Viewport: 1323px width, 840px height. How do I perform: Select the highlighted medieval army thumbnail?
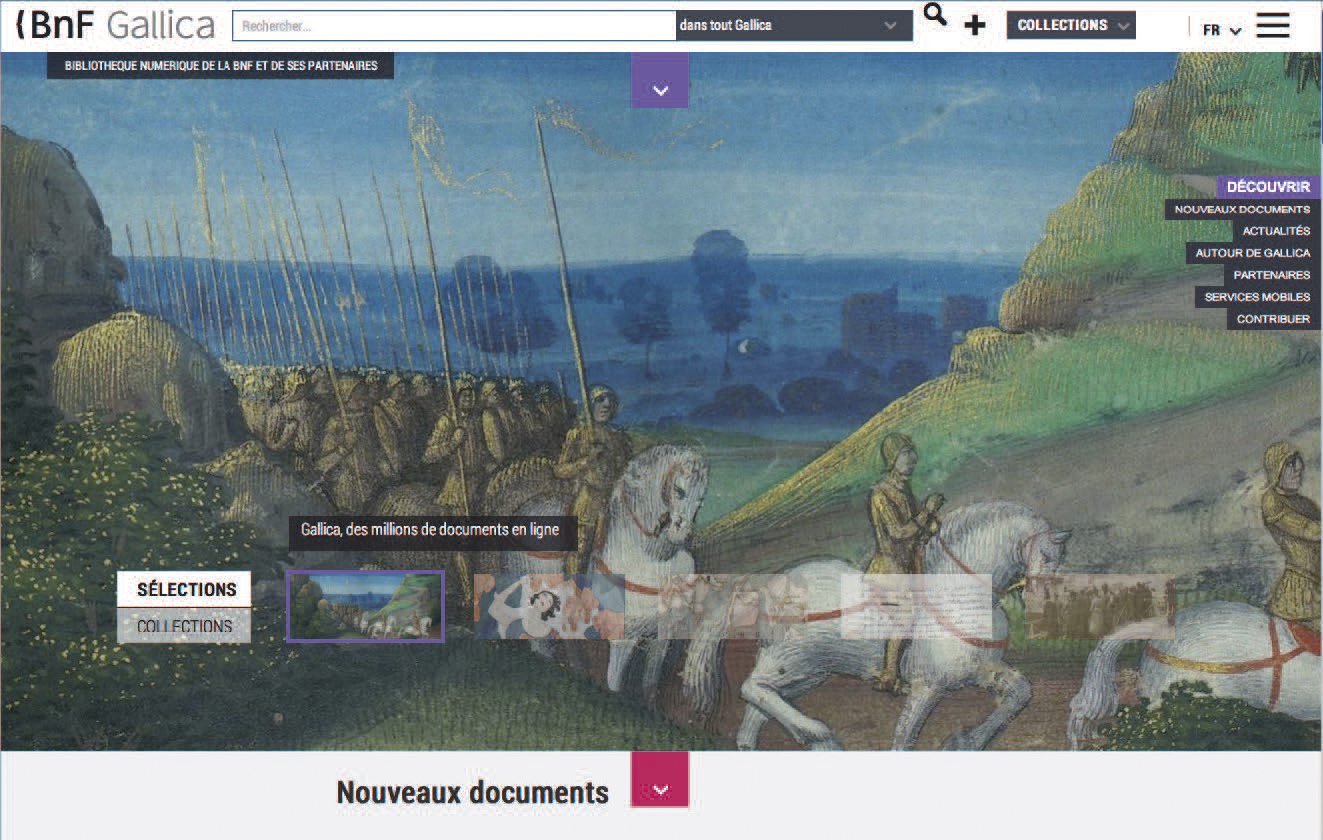pos(365,606)
